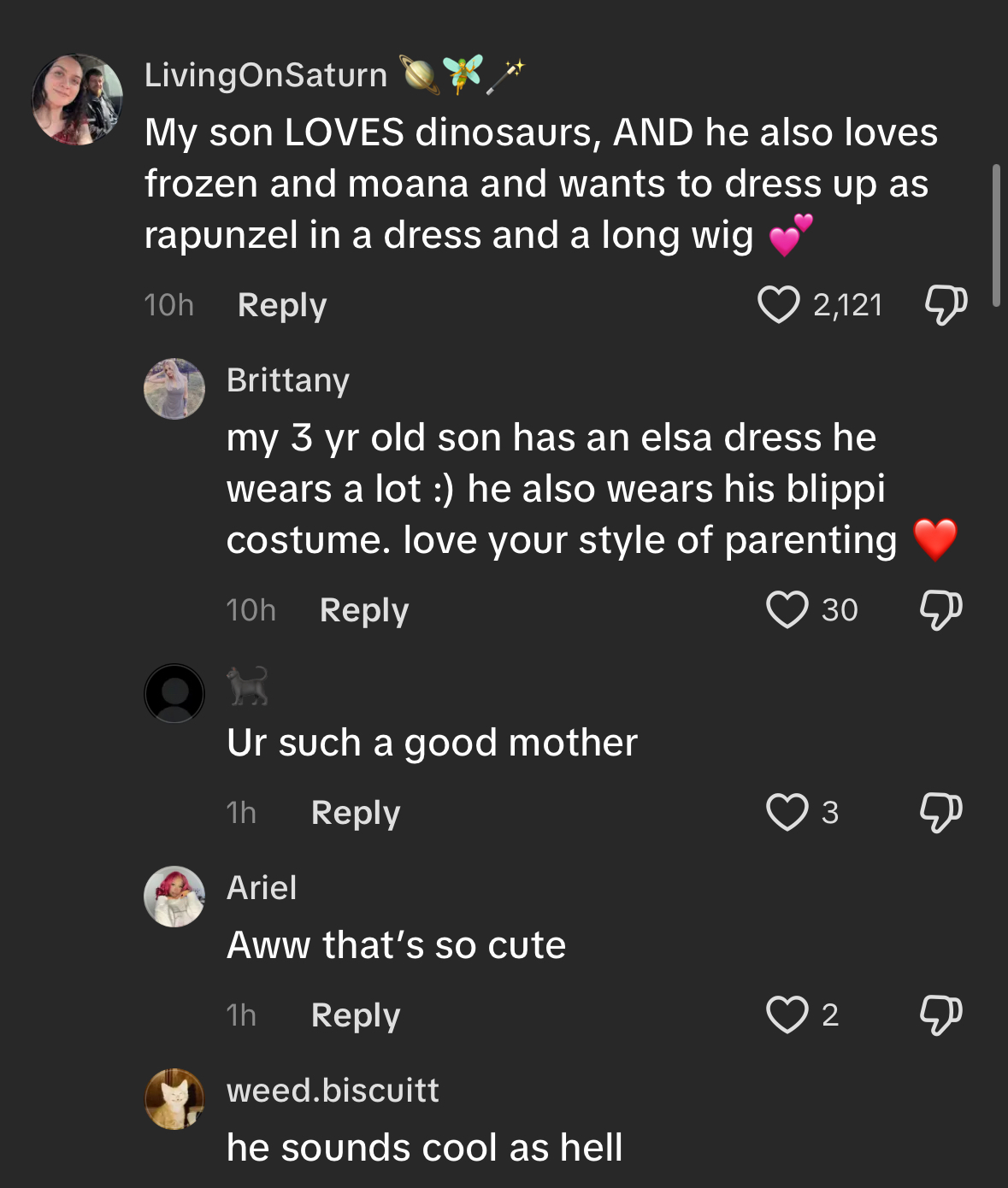The height and width of the screenshot is (1188, 1008).
Task: Open the LivingOnSaturn username link
Action: (266, 75)
